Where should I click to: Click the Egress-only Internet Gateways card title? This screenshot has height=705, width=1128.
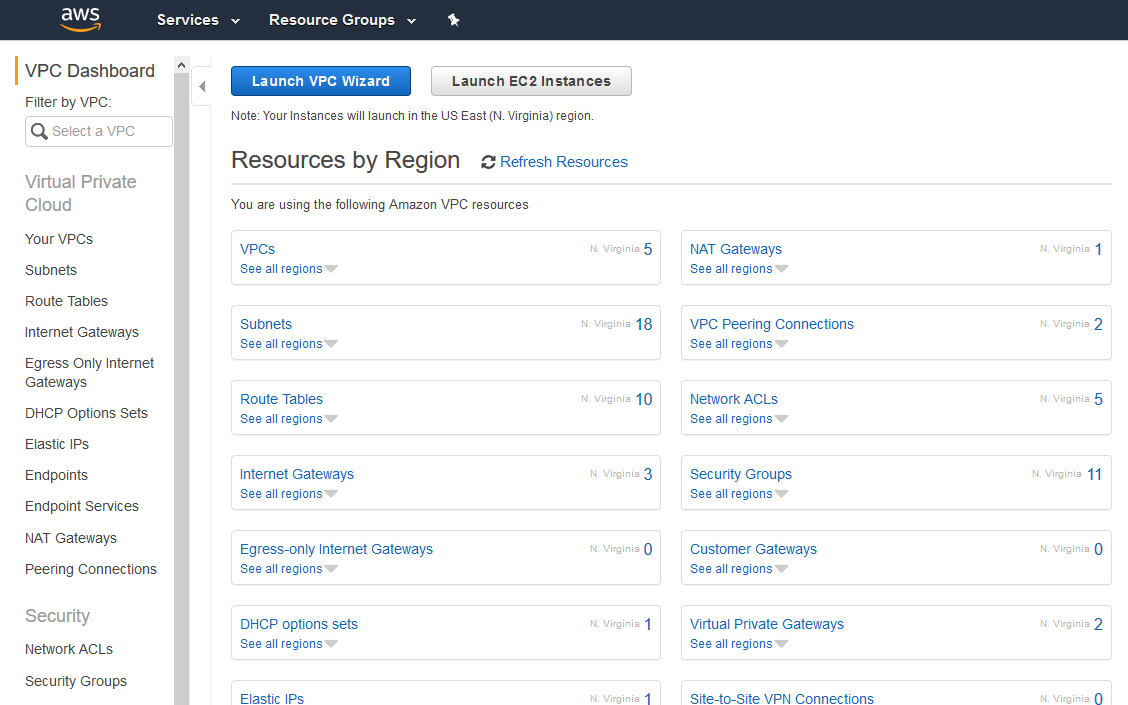click(337, 550)
